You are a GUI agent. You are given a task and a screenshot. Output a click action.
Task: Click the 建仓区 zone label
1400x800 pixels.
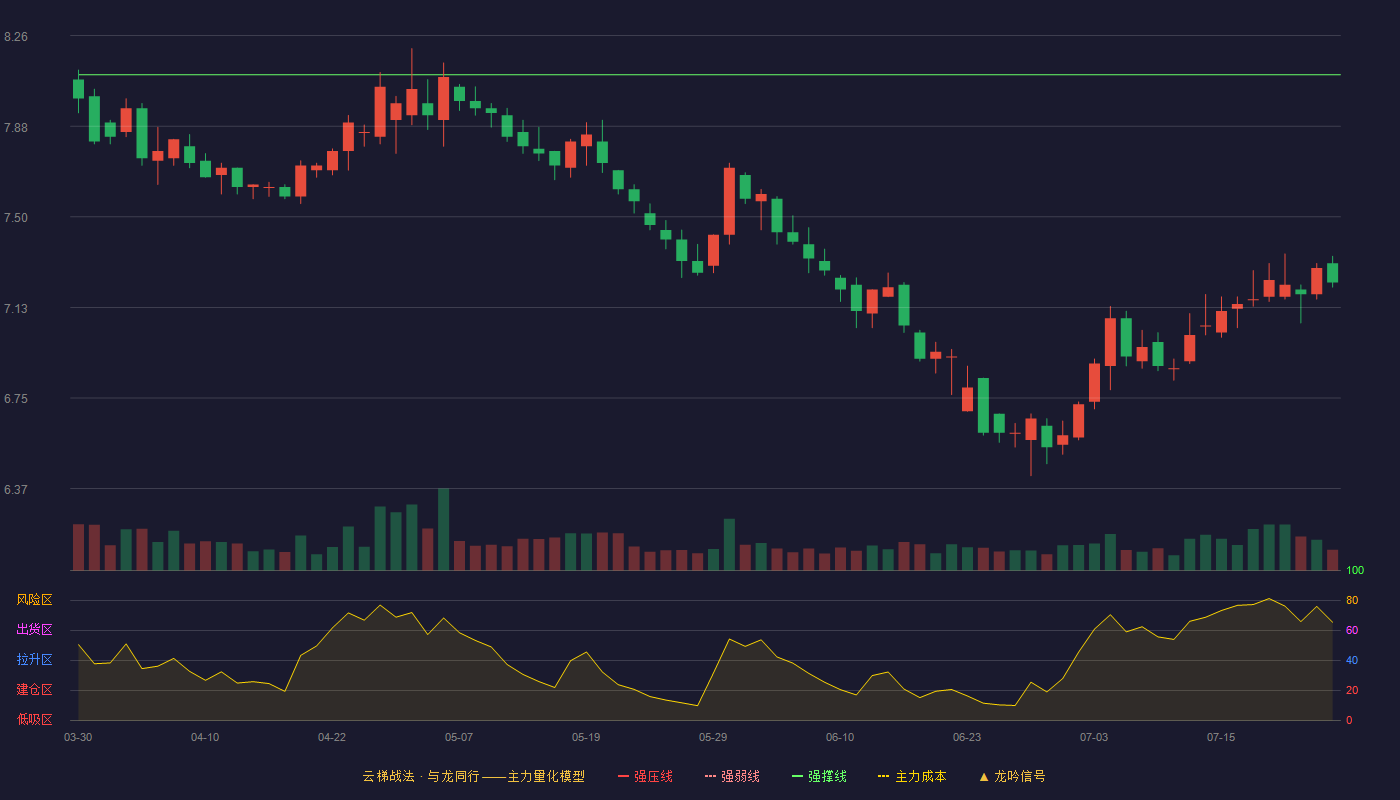34,690
